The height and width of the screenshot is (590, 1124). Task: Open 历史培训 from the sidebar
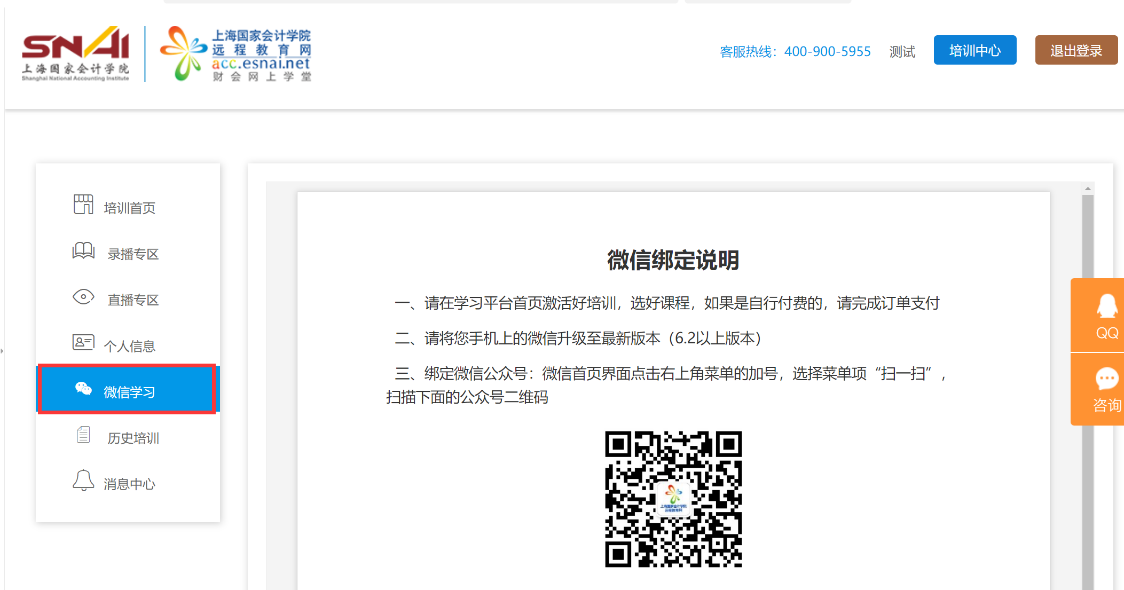pos(133,438)
